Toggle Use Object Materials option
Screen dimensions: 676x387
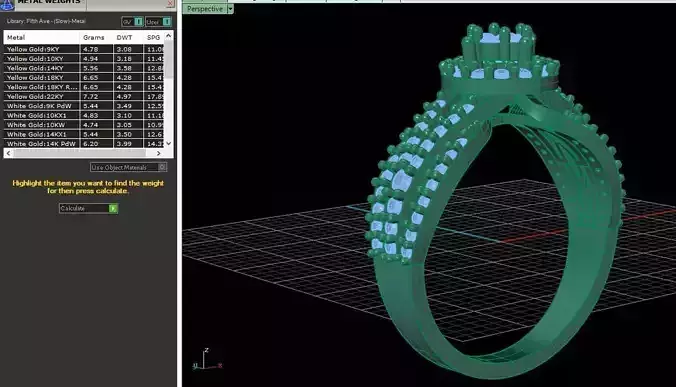[x=128, y=167]
